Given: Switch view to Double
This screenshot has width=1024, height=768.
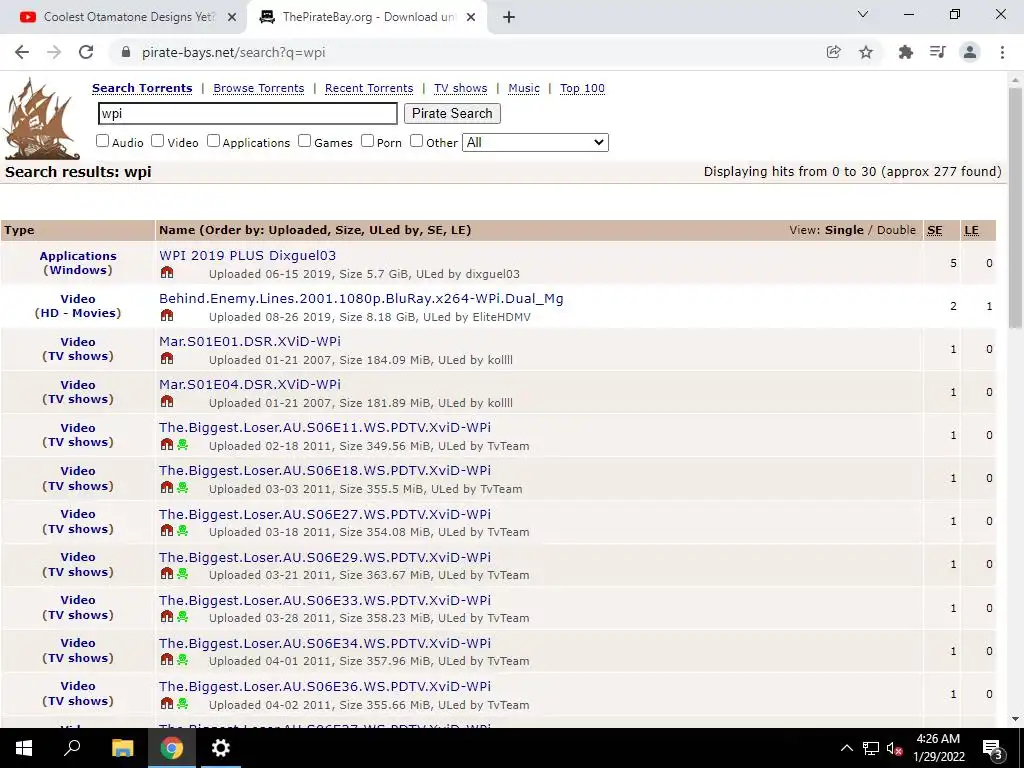Looking at the screenshot, I should [896, 230].
